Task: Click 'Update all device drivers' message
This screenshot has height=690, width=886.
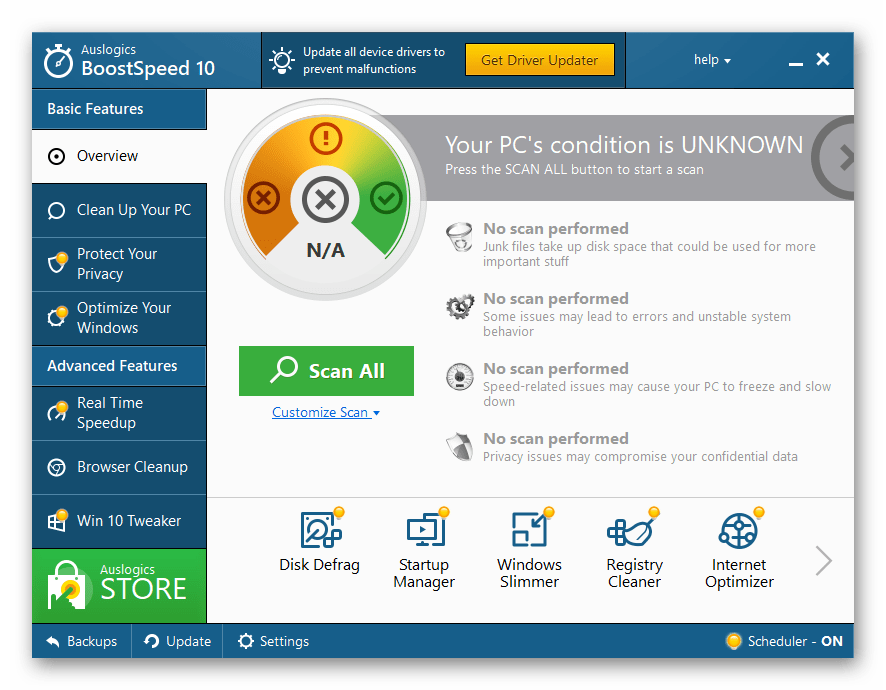Action: point(374,60)
